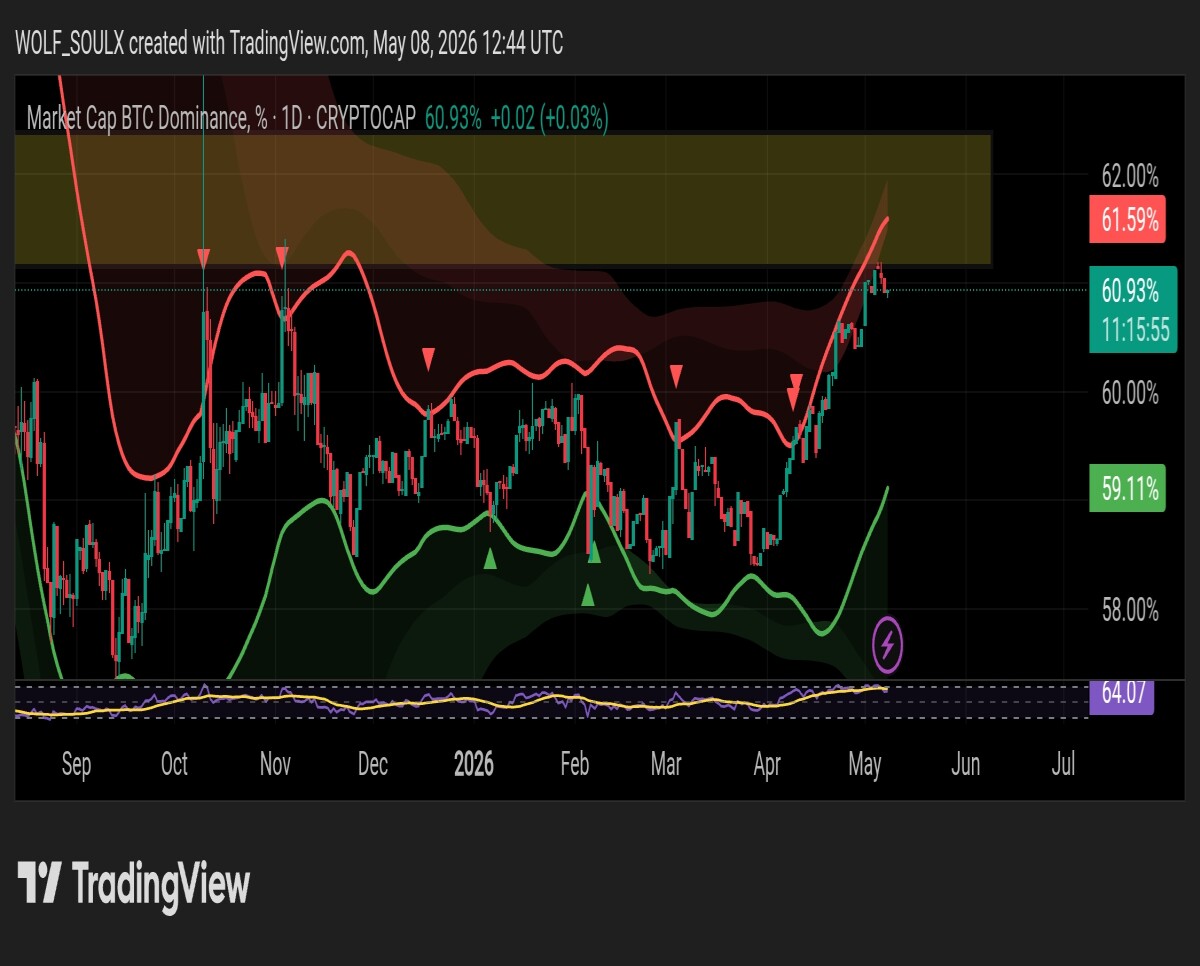1200x966 pixels.
Task: Select the red down-arrow signal above the November peak
Action: pyautogui.click(x=282, y=257)
